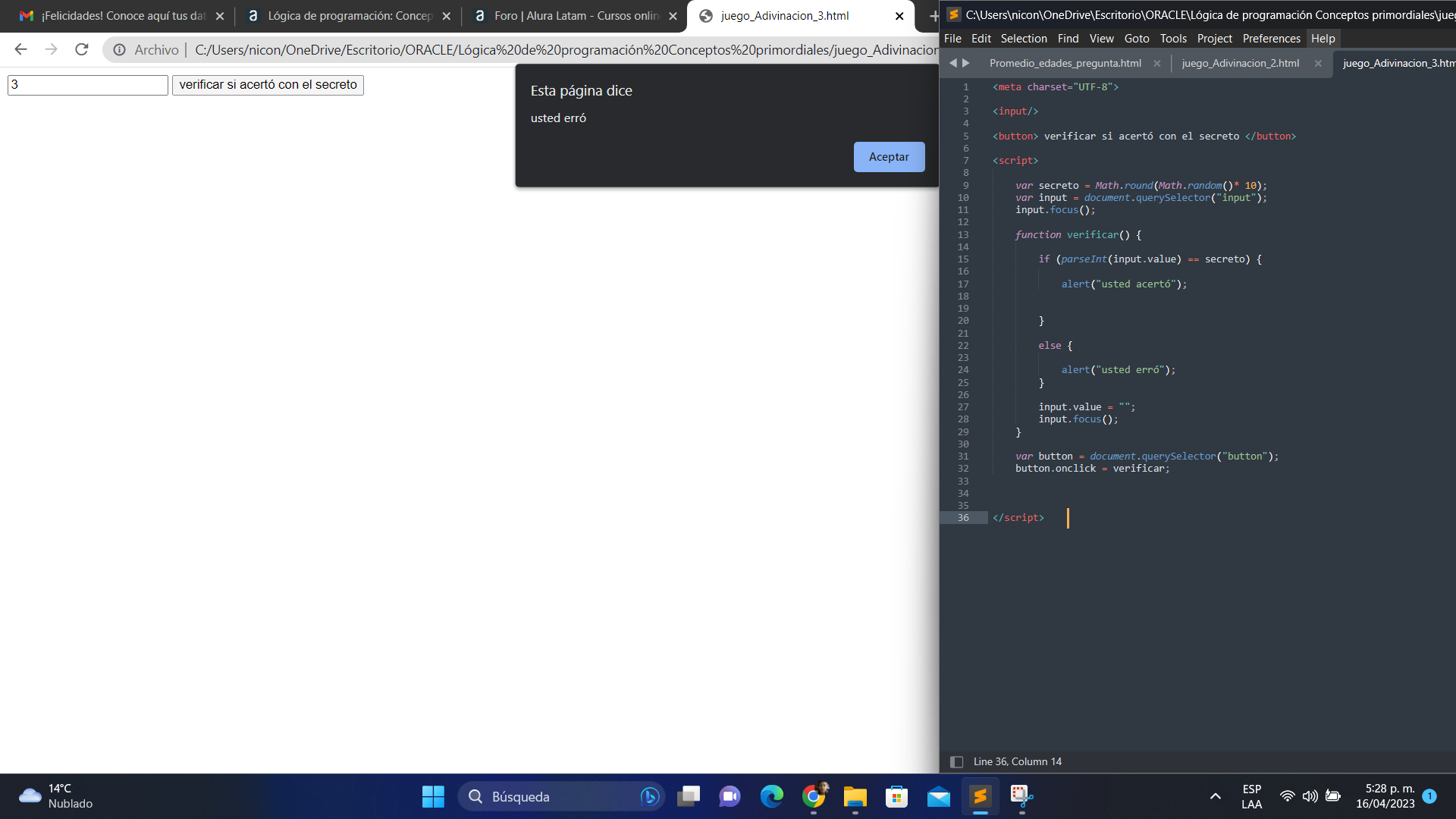Open Microsoft Store from the taskbar

pos(896,796)
